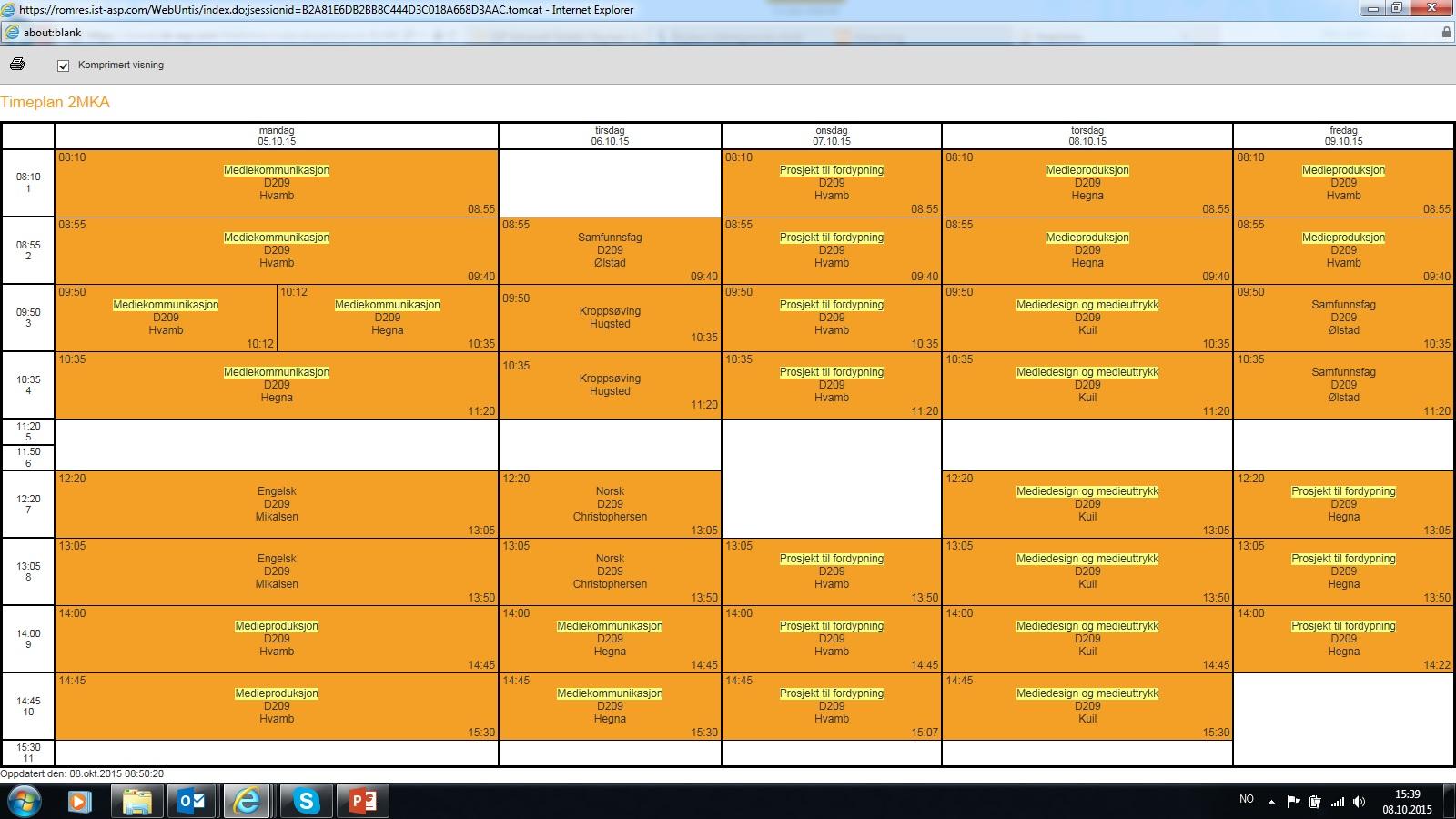This screenshot has height=819, width=1456.
Task: Open Outlook from the taskbar
Action: (x=192, y=802)
